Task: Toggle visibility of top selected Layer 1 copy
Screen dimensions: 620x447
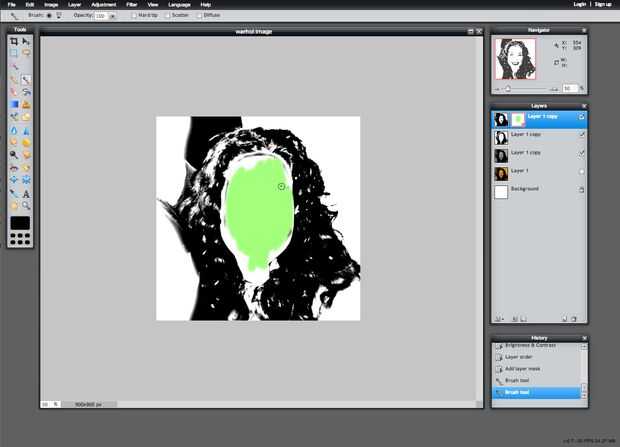Action: (581, 117)
